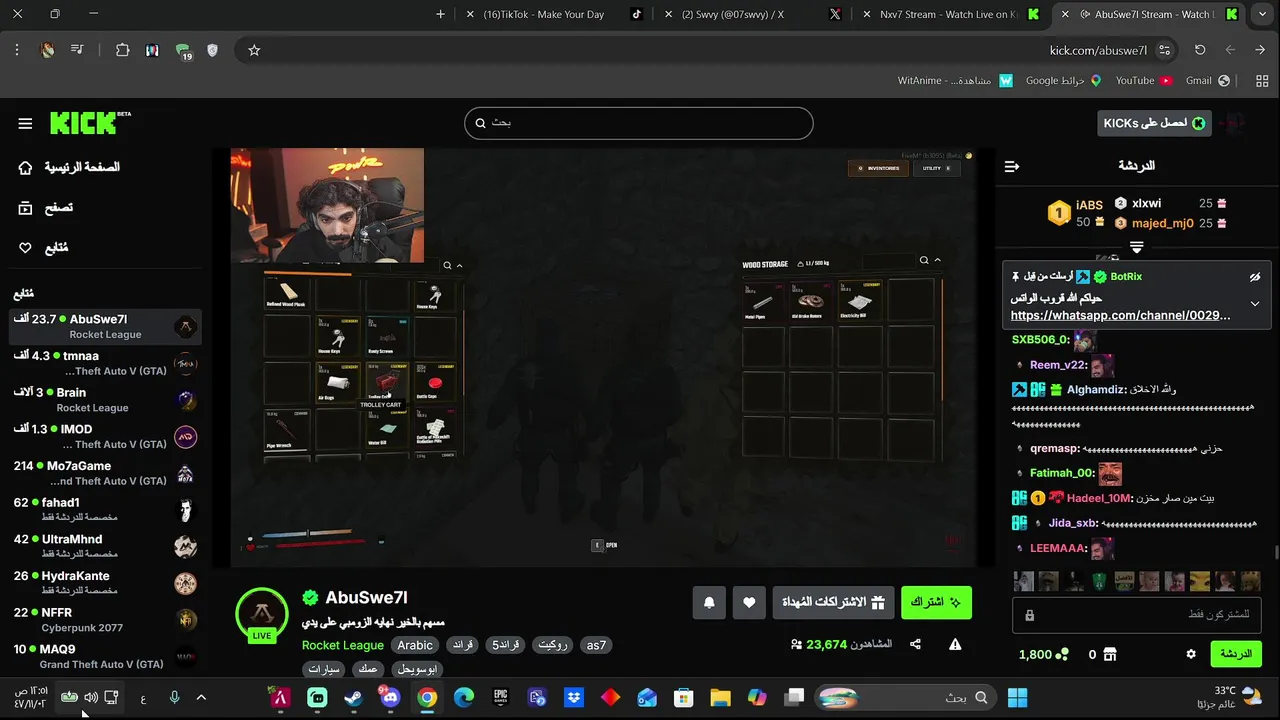Screen dimensions: 1280x720
Task: Click the green chat send button
Action: (x=1236, y=654)
